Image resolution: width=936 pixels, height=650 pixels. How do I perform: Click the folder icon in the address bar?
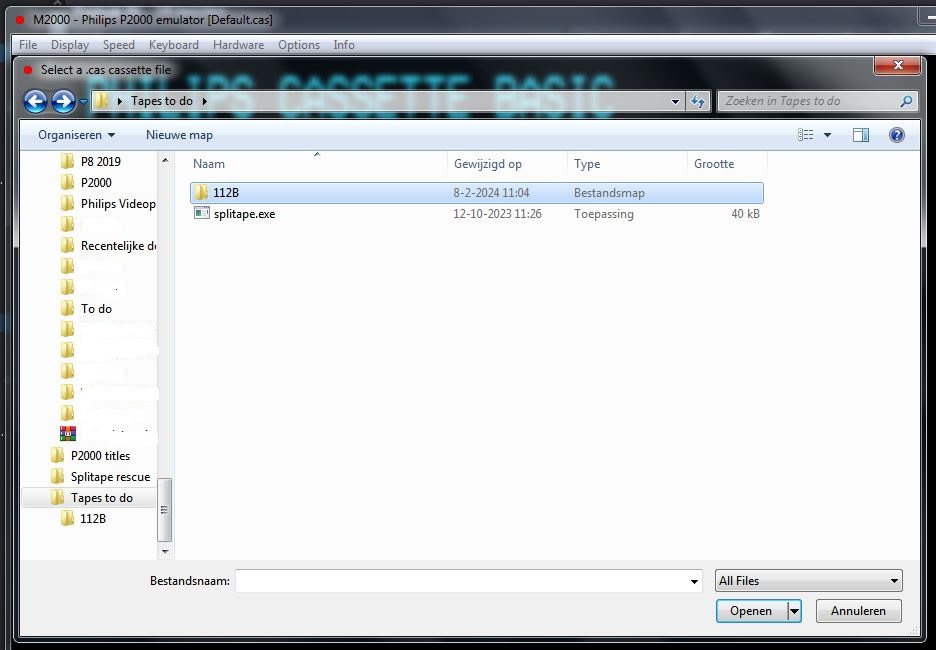click(x=101, y=101)
